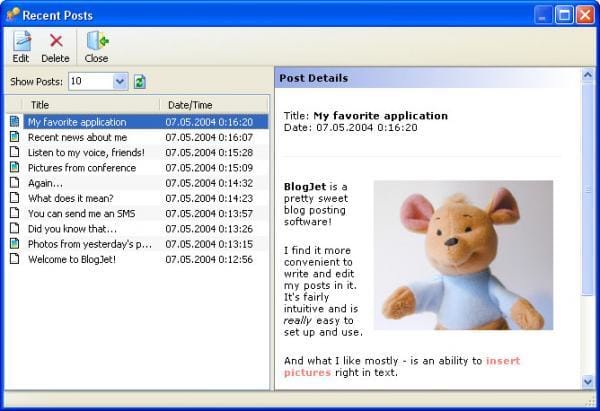Image resolution: width=600 pixels, height=411 pixels.
Task: Sort list by Title column header
Action: pyautogui.click(x=91, y=105)
